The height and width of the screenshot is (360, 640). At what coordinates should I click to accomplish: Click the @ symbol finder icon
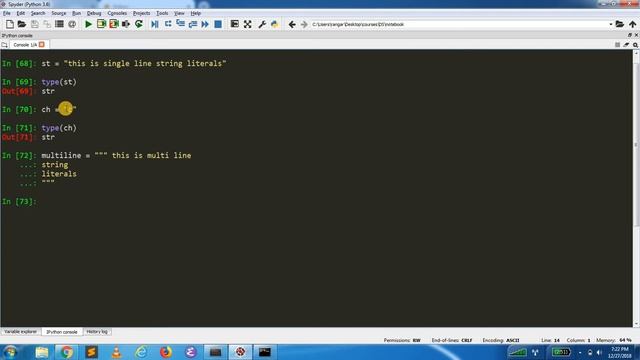[x=72, y=24]
